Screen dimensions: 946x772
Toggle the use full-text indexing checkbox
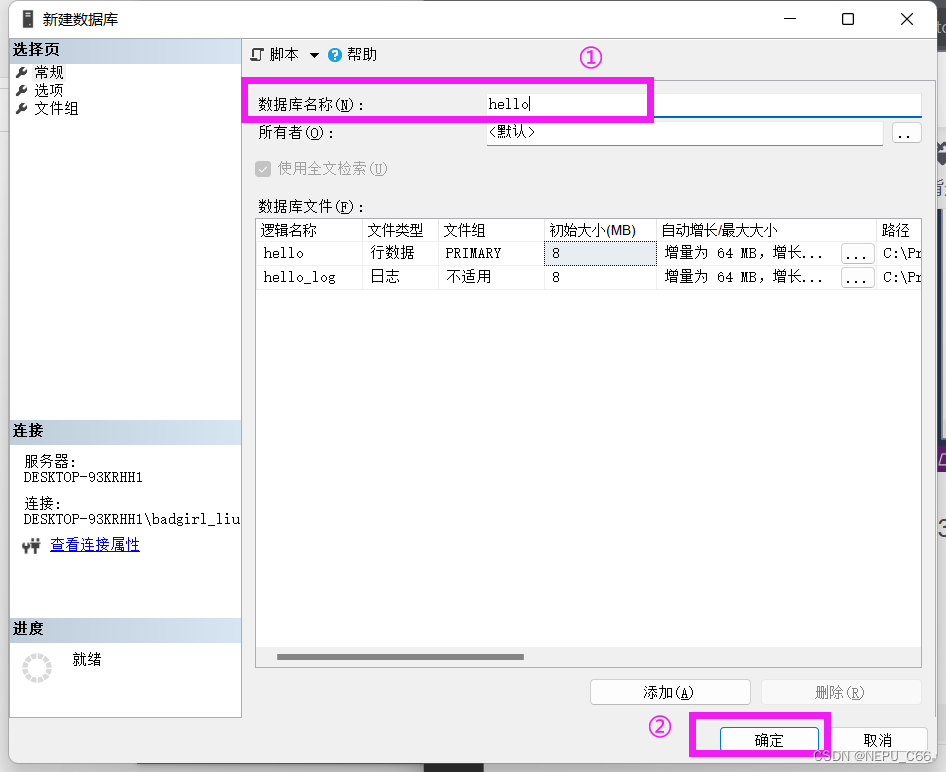click(264, 169)
